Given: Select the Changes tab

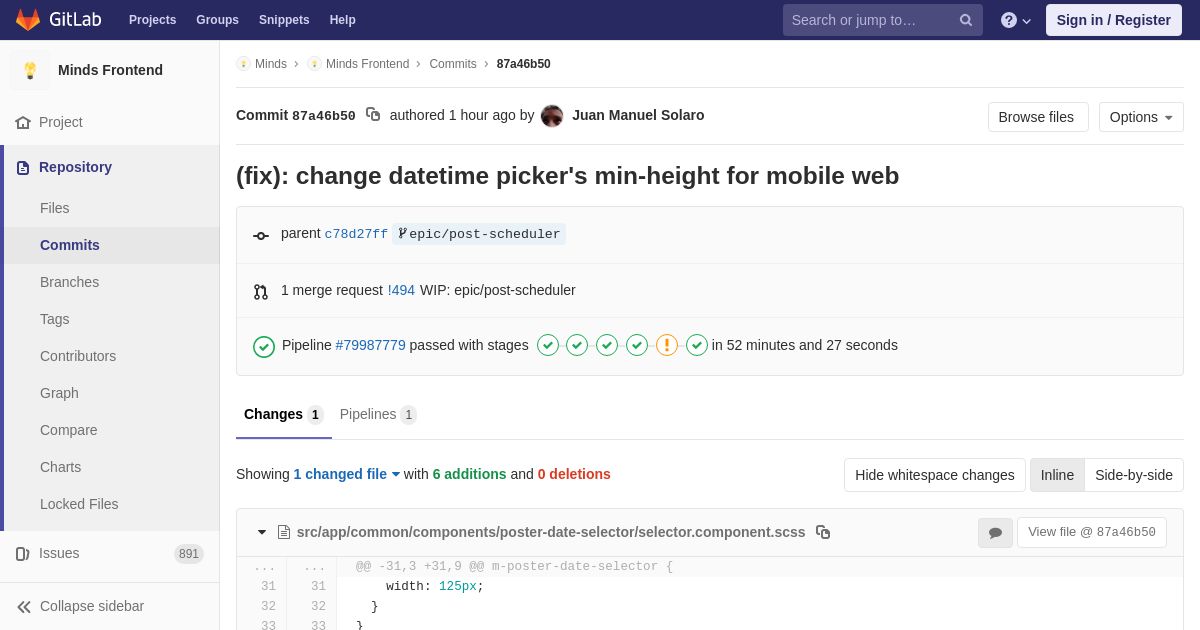Looking at the screenshot, I should click(284, 414).
